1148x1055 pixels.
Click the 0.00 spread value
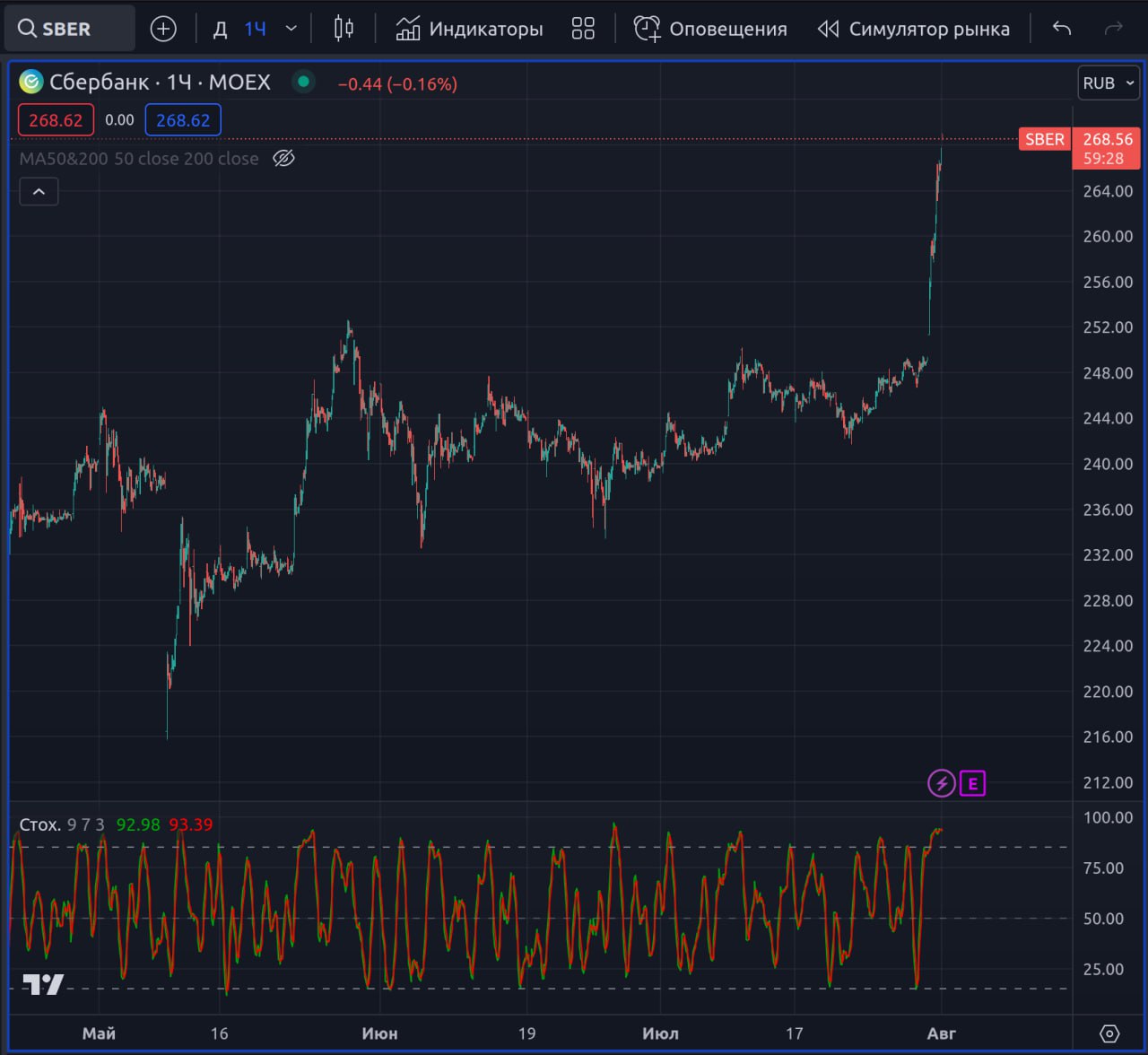119,120
